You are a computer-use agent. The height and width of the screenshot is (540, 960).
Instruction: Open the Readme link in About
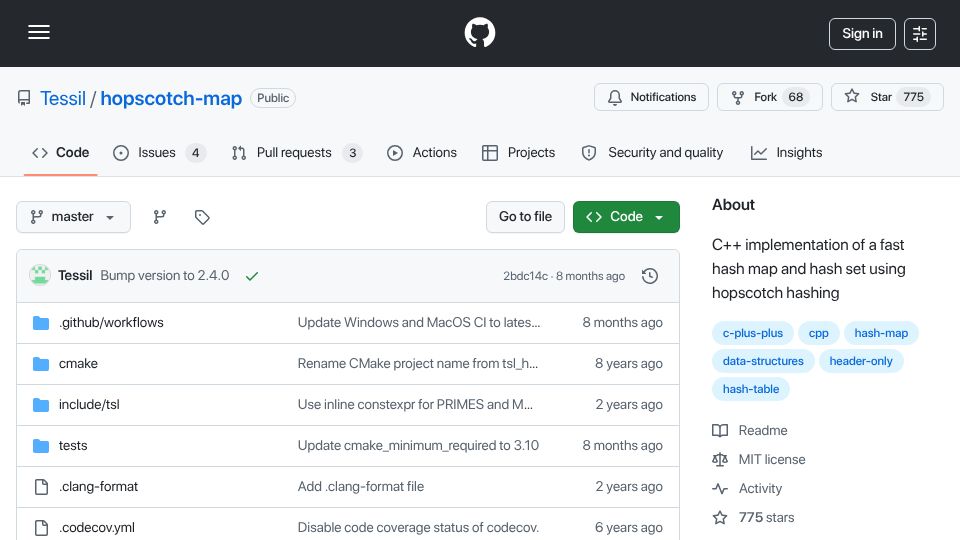(750, 430)
